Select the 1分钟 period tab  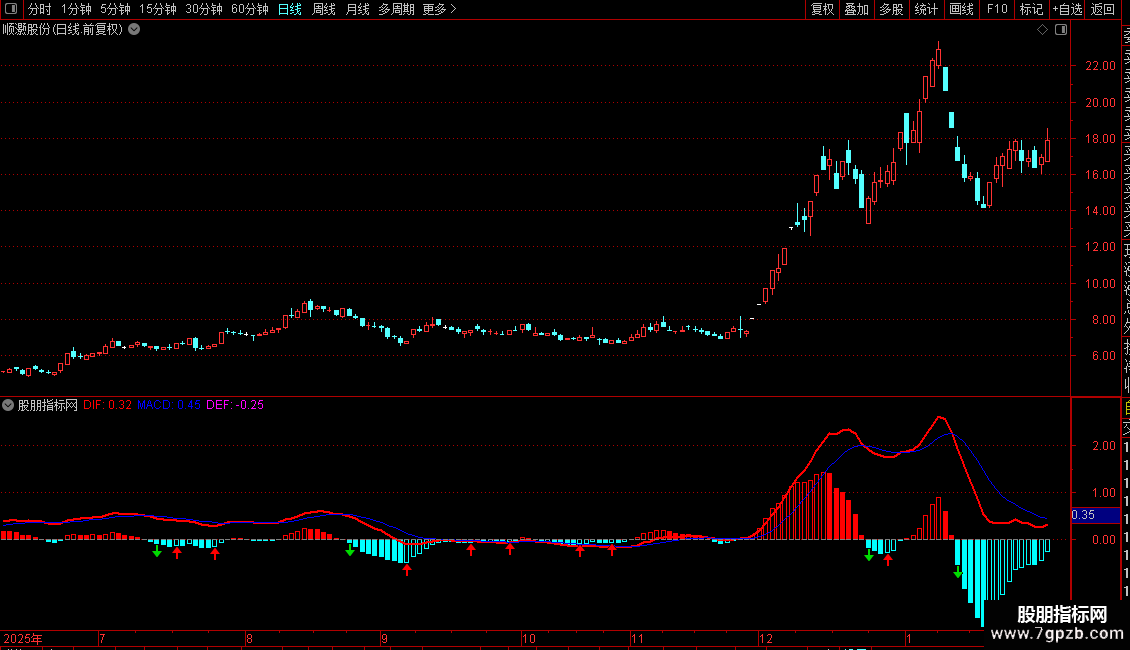pos(76,9)
